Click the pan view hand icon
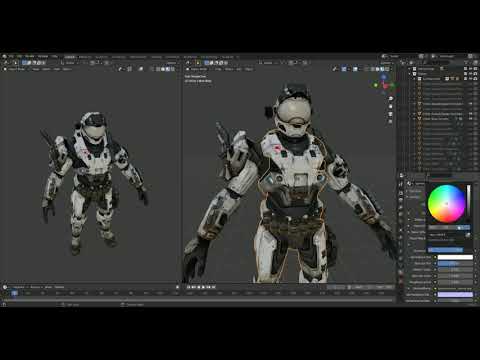 coord(391,107)
